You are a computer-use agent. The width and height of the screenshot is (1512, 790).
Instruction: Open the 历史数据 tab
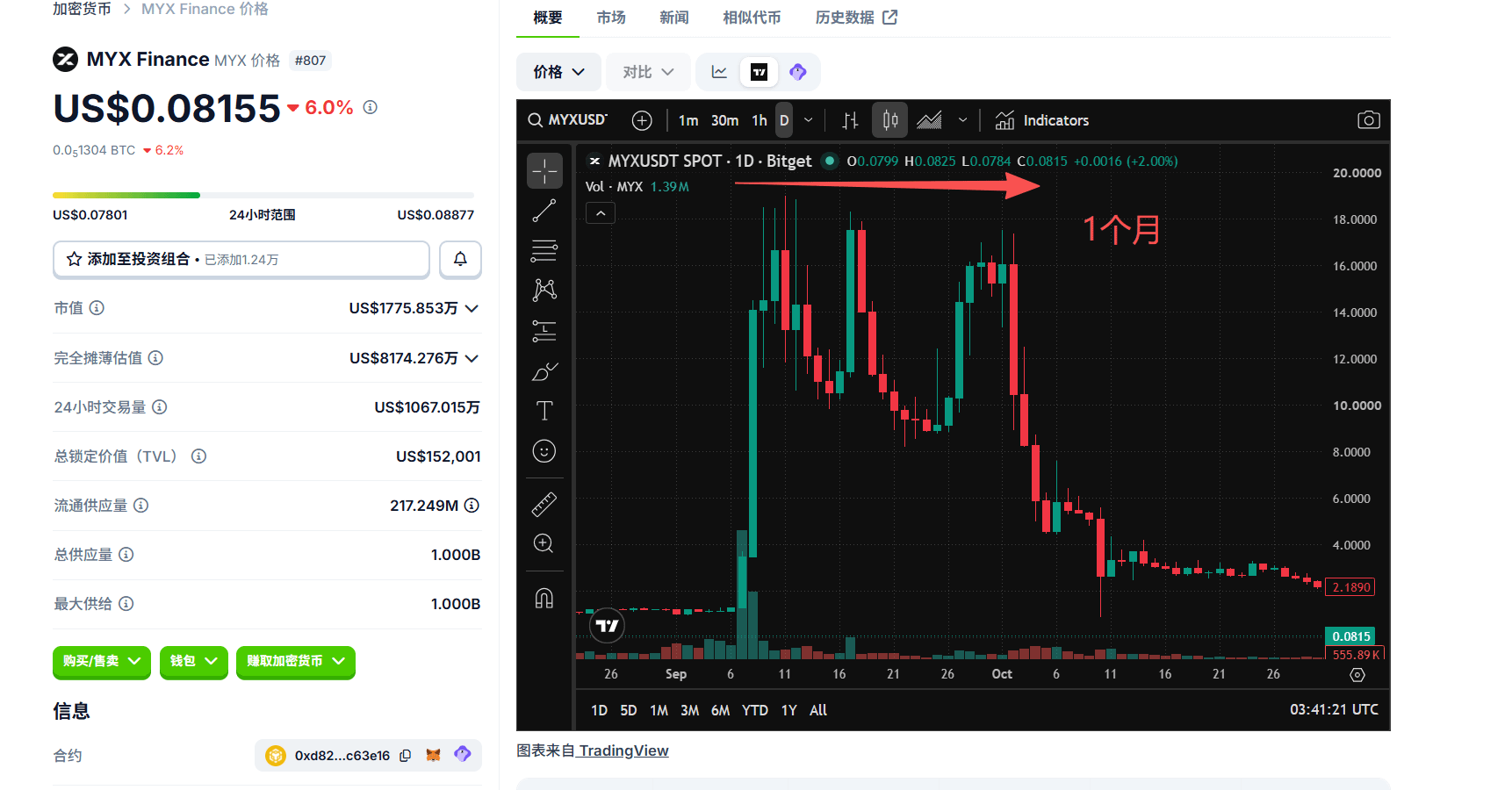(856, 18)
